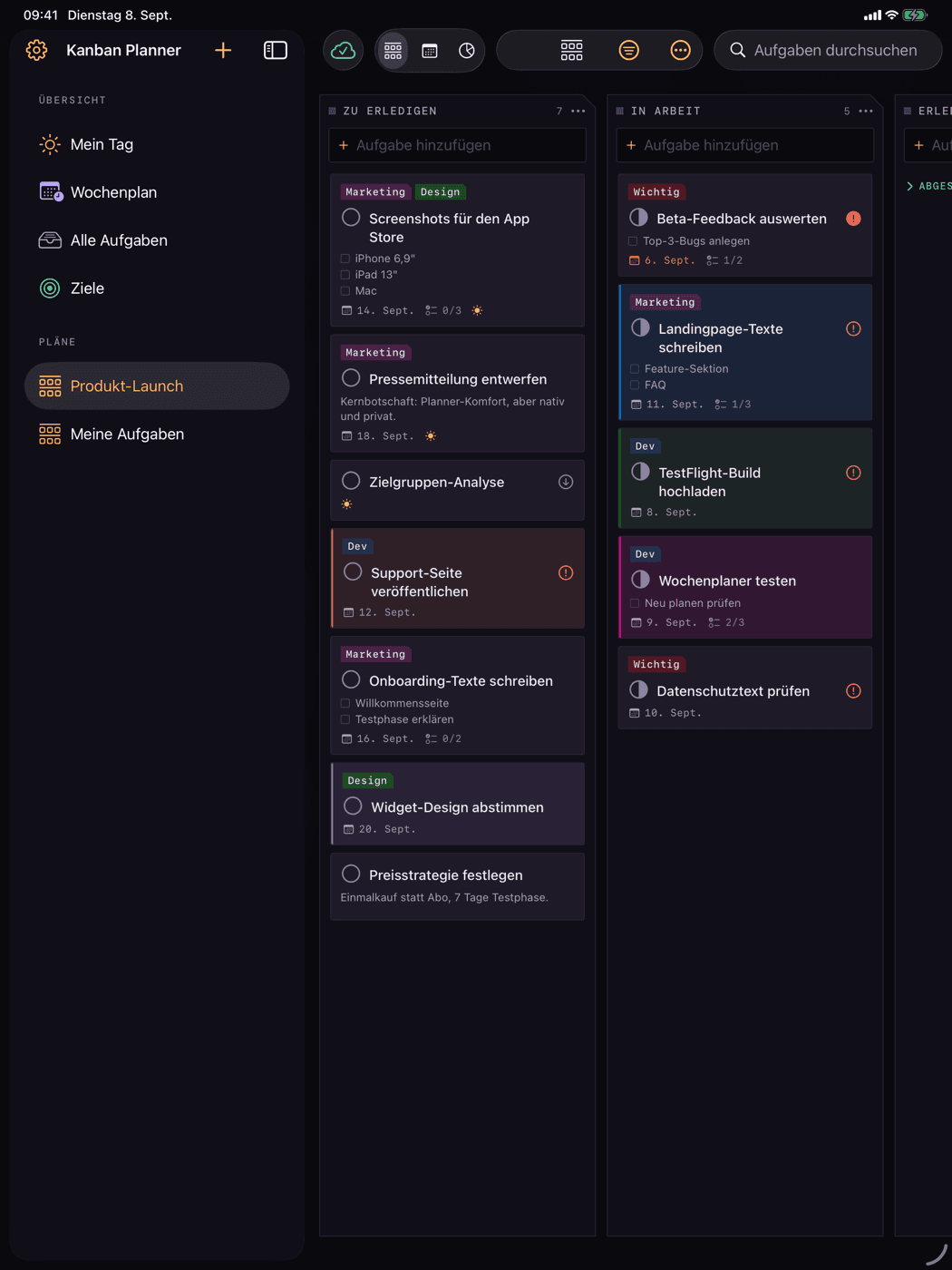Mark Screenshots für den App Store complete
The height and width of the screenshot is (1270, 952).
(x=351, y=218)
